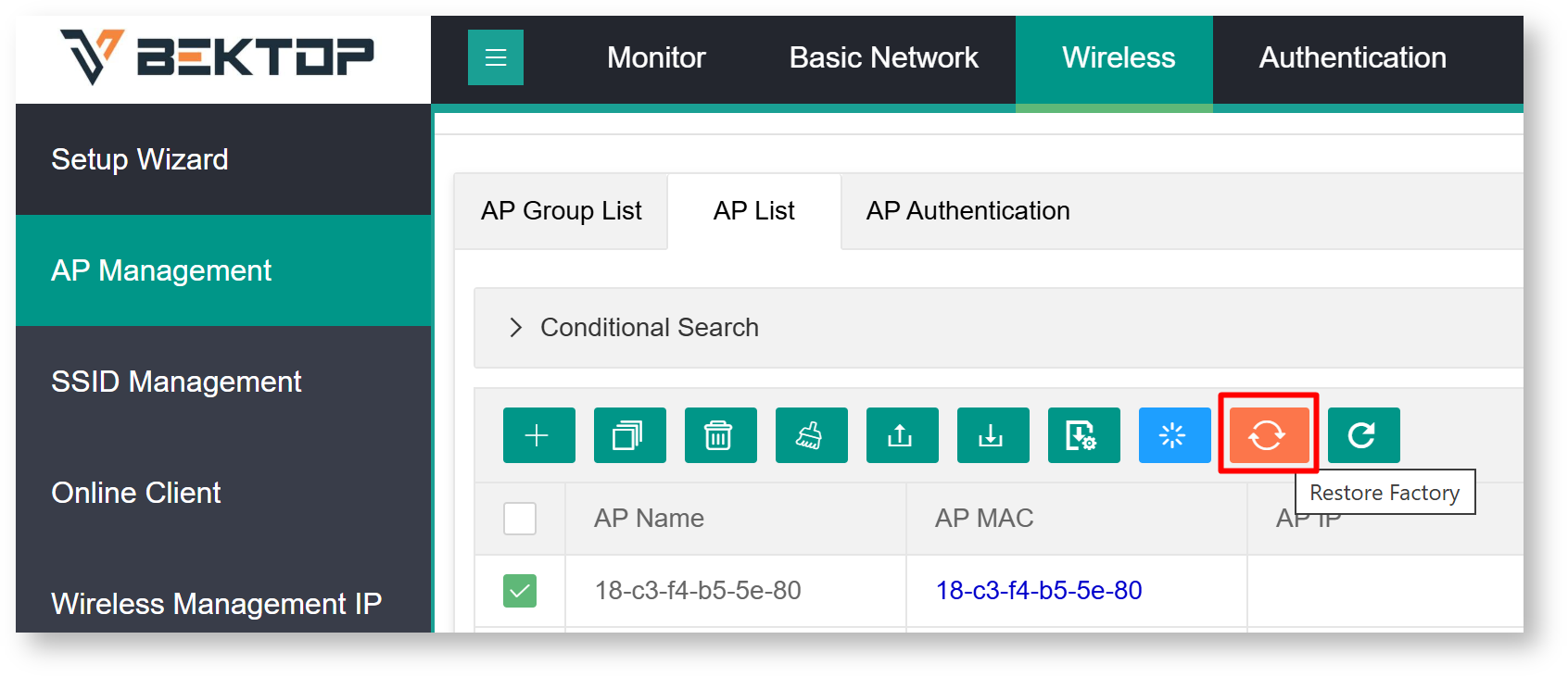Click the broom clear icon
Screen dimensions: 1568x677
811,435
